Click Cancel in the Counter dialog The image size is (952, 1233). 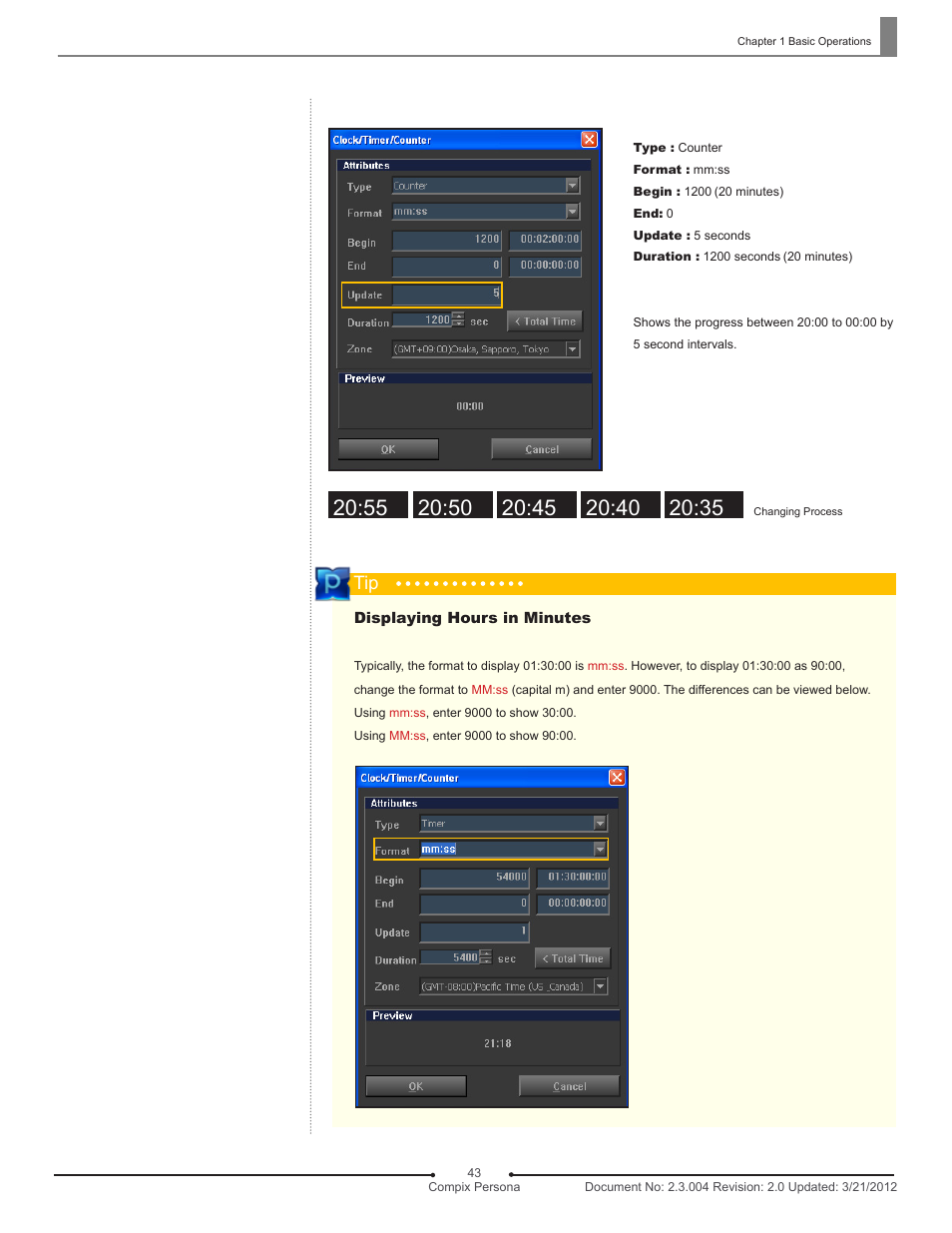[541, 449]
